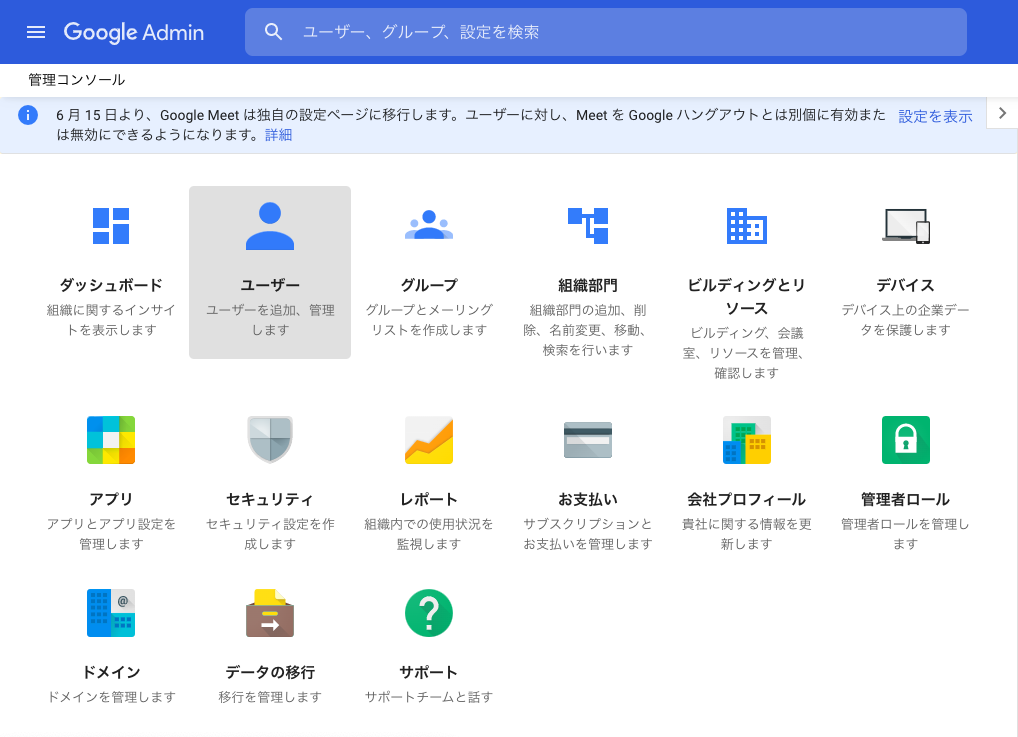Open the セキュリティ shield icon

coord(270,440)
